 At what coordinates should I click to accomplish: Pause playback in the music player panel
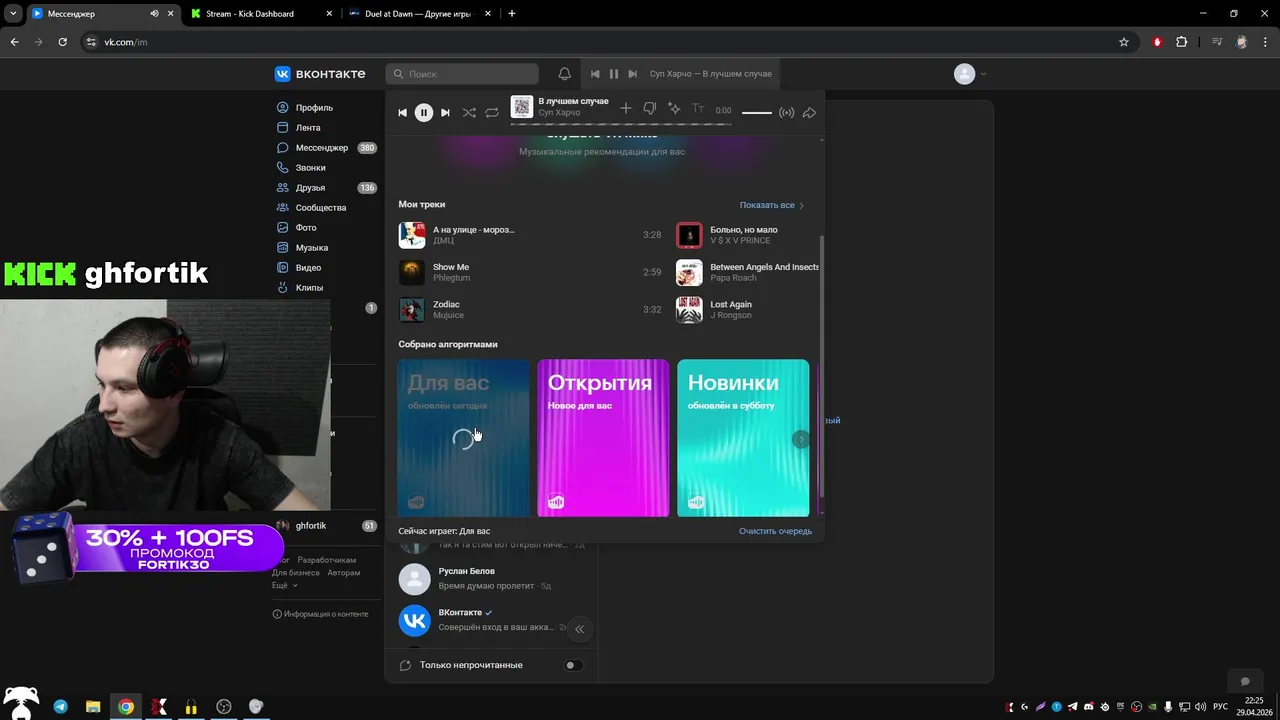424,112
